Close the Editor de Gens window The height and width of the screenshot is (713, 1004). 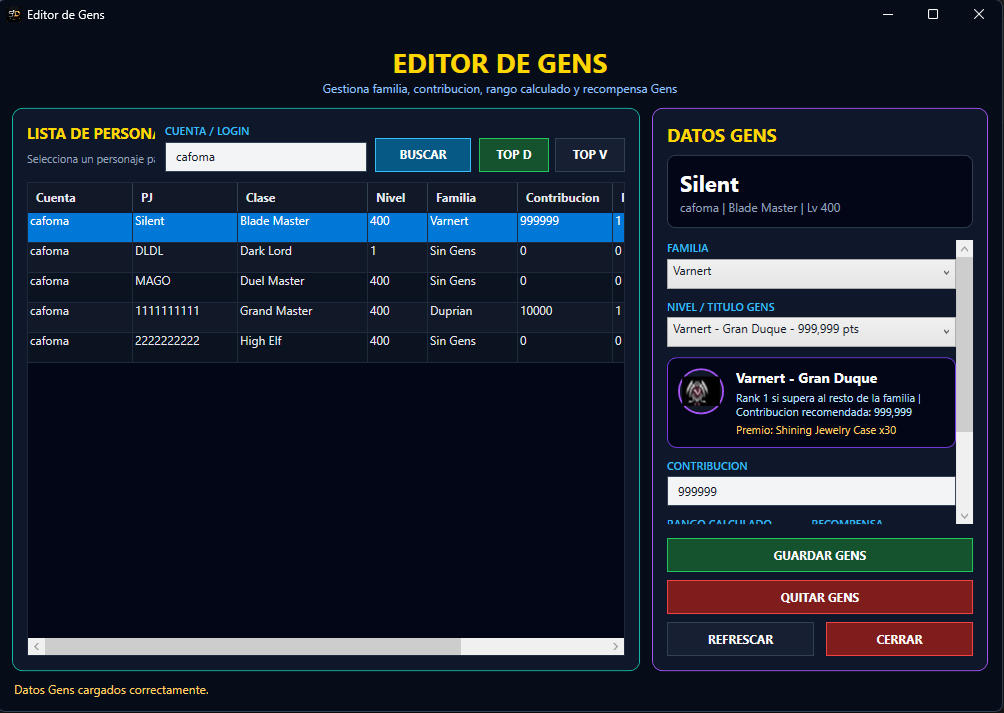(x=978, y=14)
